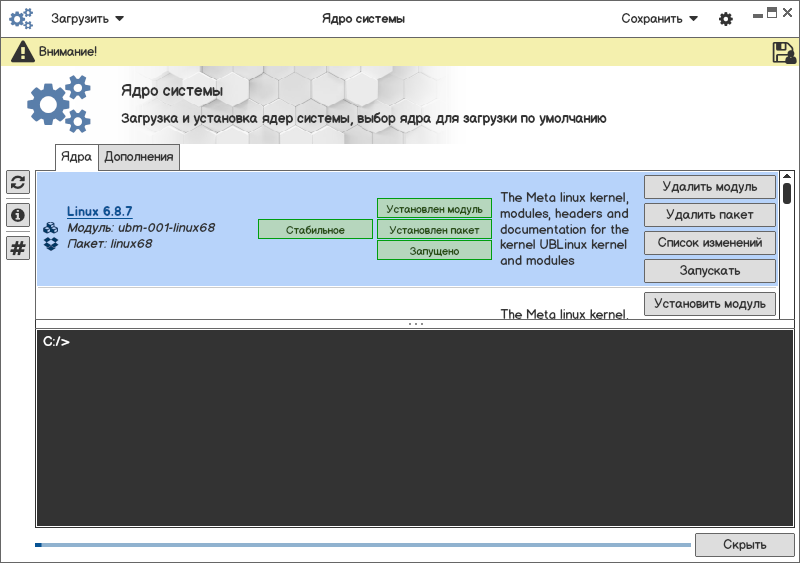Click the Запускать button
The width and height of the screenshot is (800, 563).
pyautogui.click(x=710, y=271)
